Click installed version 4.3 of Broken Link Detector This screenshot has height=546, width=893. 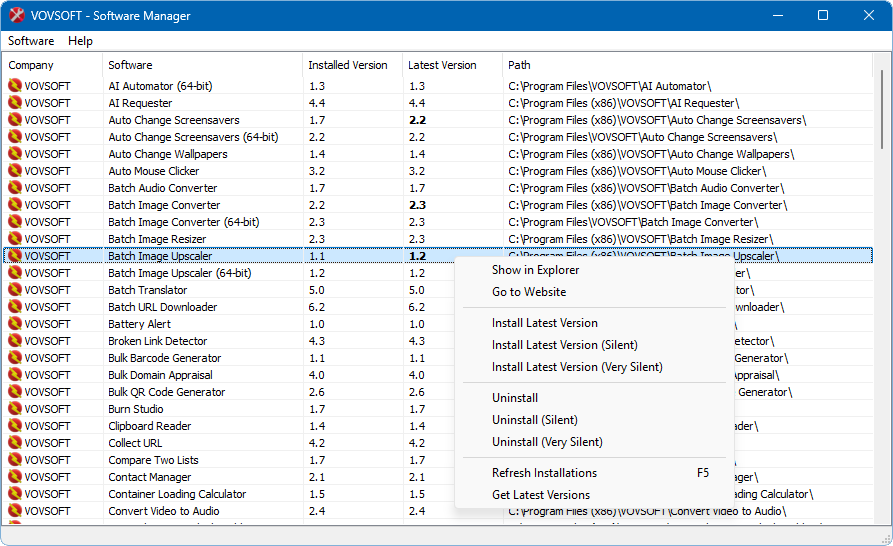[x=317, y=341]
